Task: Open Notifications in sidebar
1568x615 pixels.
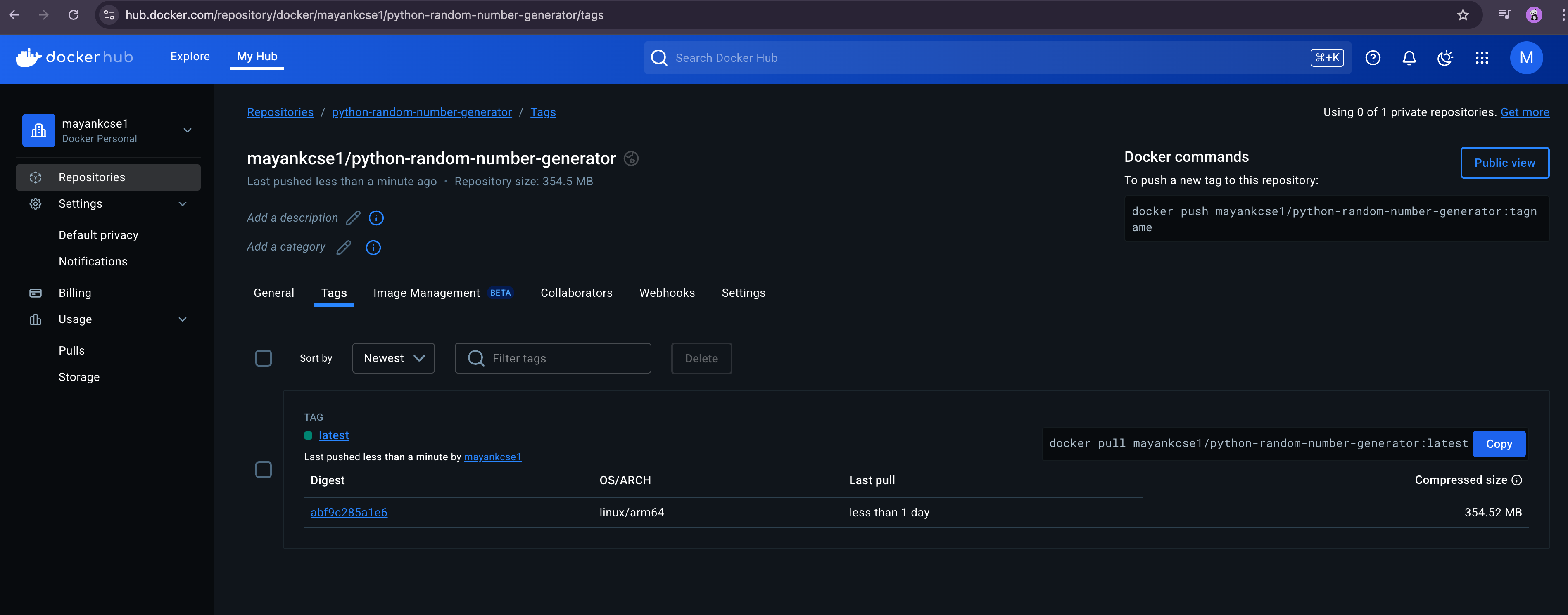Action: coord(93,262)
